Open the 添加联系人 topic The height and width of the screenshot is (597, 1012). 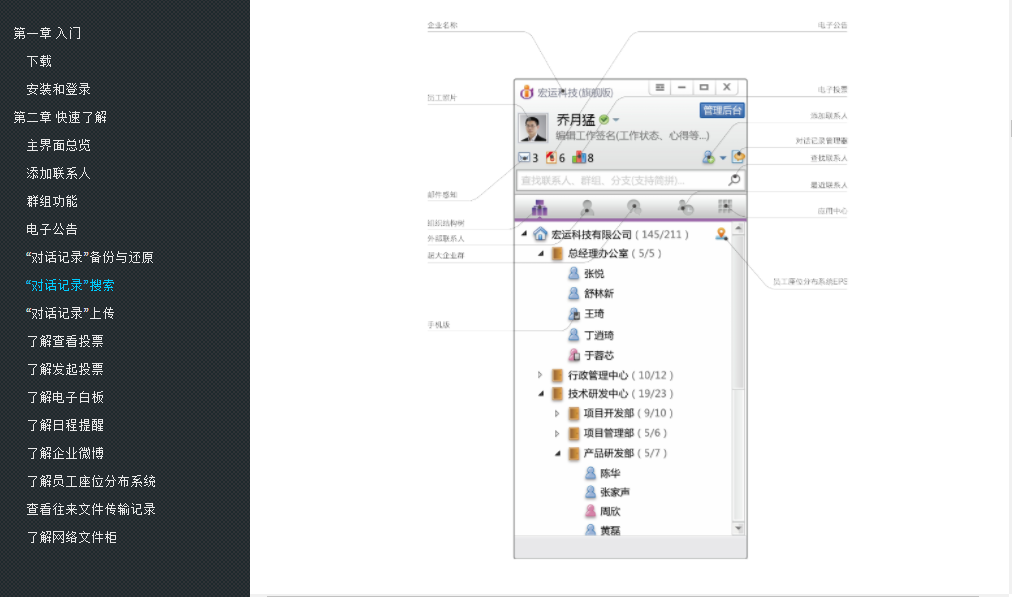click(x=58, y=173)
